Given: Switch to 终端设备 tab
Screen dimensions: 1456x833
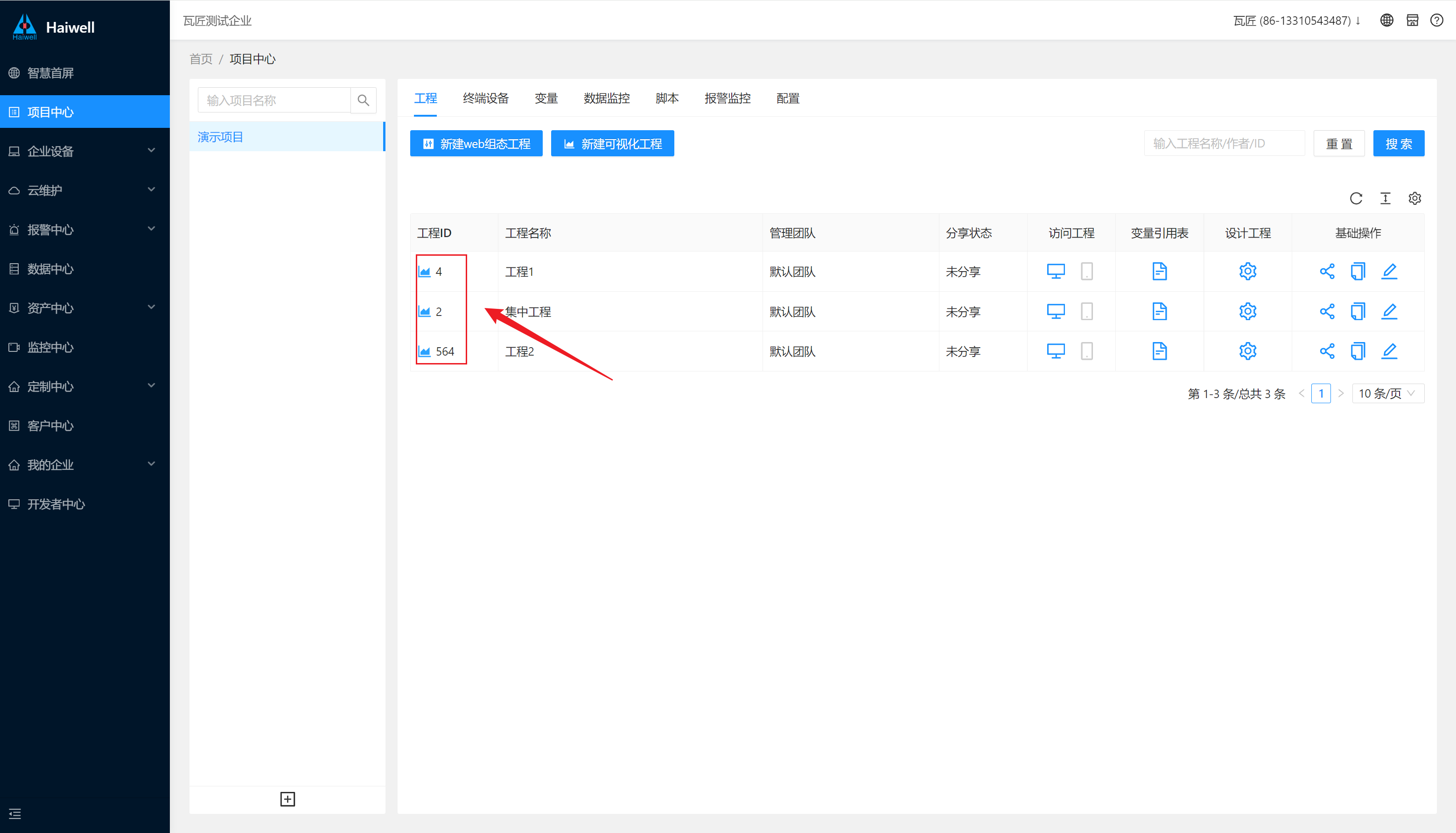Looking at the screenshot, I should (x=486, y=98).
